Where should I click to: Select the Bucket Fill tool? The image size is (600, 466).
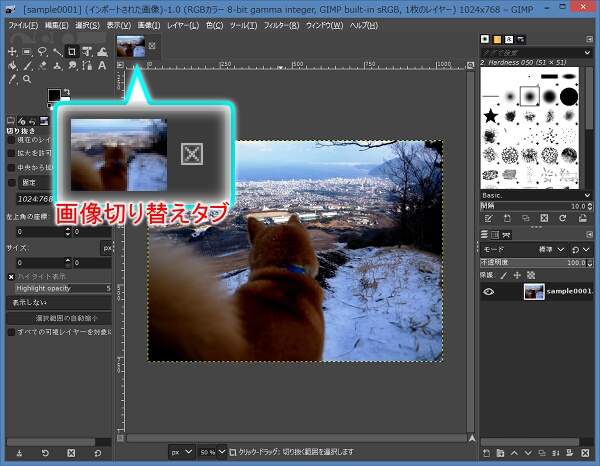click(x=12, y=65)
